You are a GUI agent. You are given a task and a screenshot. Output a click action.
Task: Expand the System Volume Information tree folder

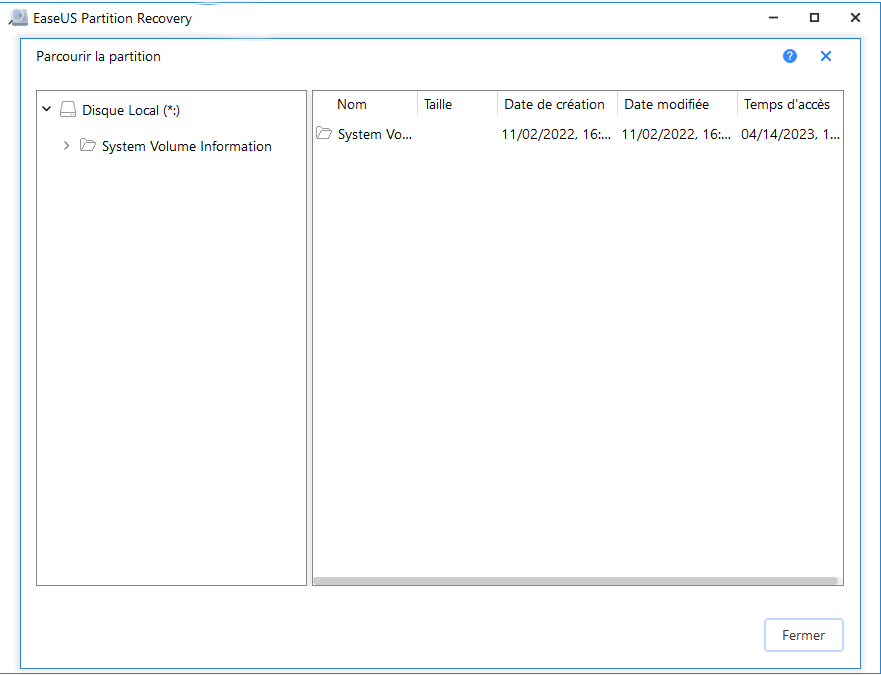click(66, 146)
